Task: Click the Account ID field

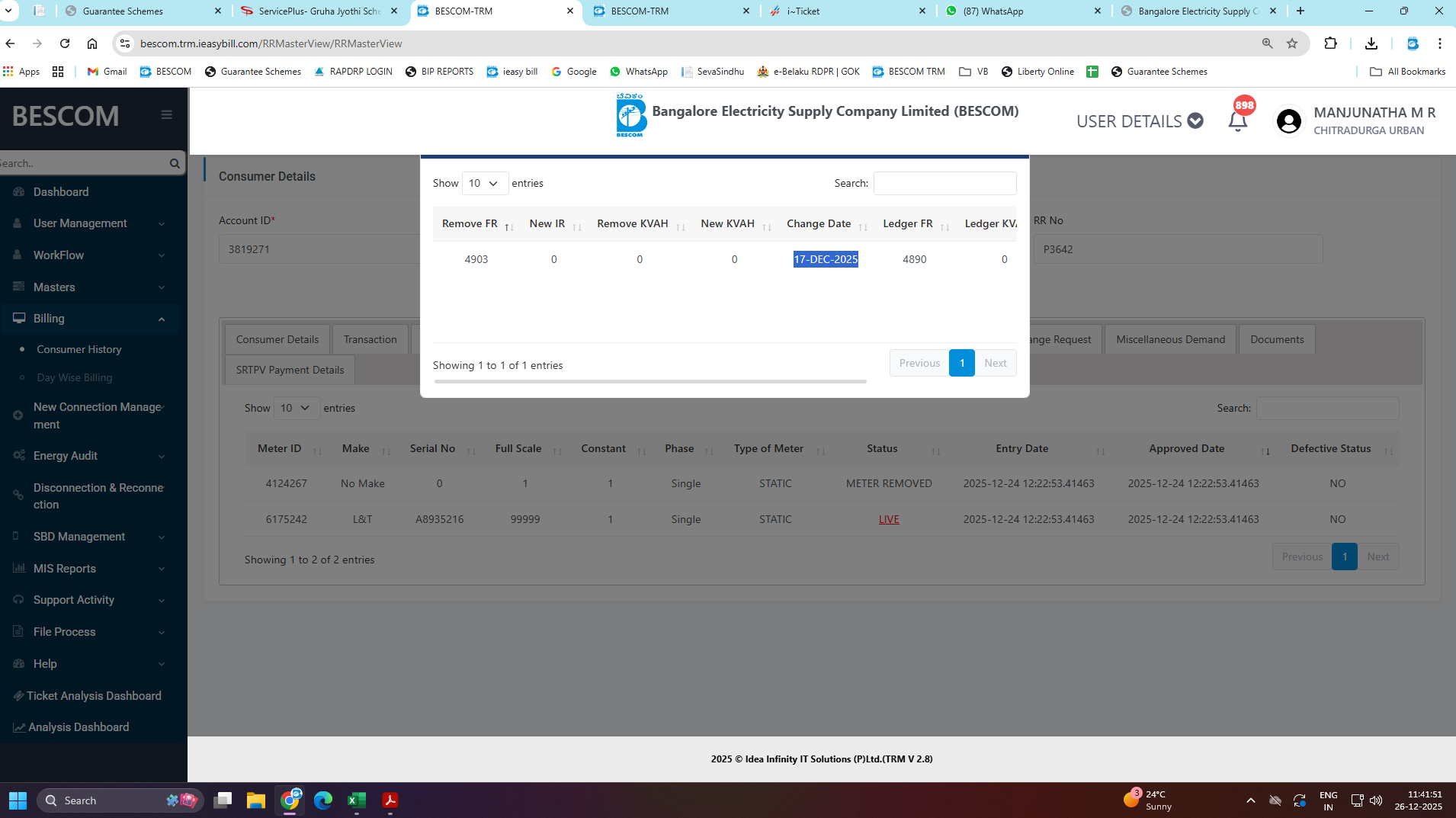Action: (x=319, y=249)
